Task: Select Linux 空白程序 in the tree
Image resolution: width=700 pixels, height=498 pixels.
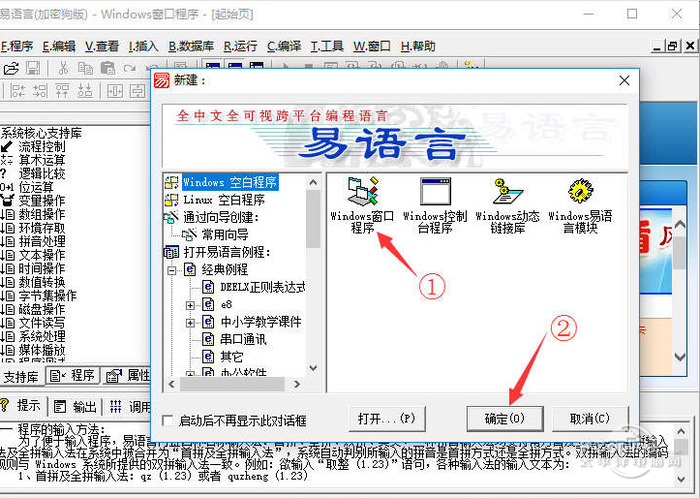Action: tap(224, 199)
